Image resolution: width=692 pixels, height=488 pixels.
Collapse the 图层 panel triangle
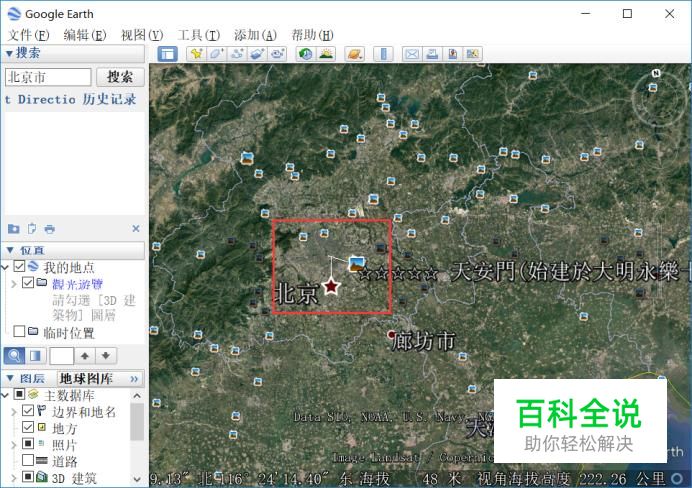[10, 378]
